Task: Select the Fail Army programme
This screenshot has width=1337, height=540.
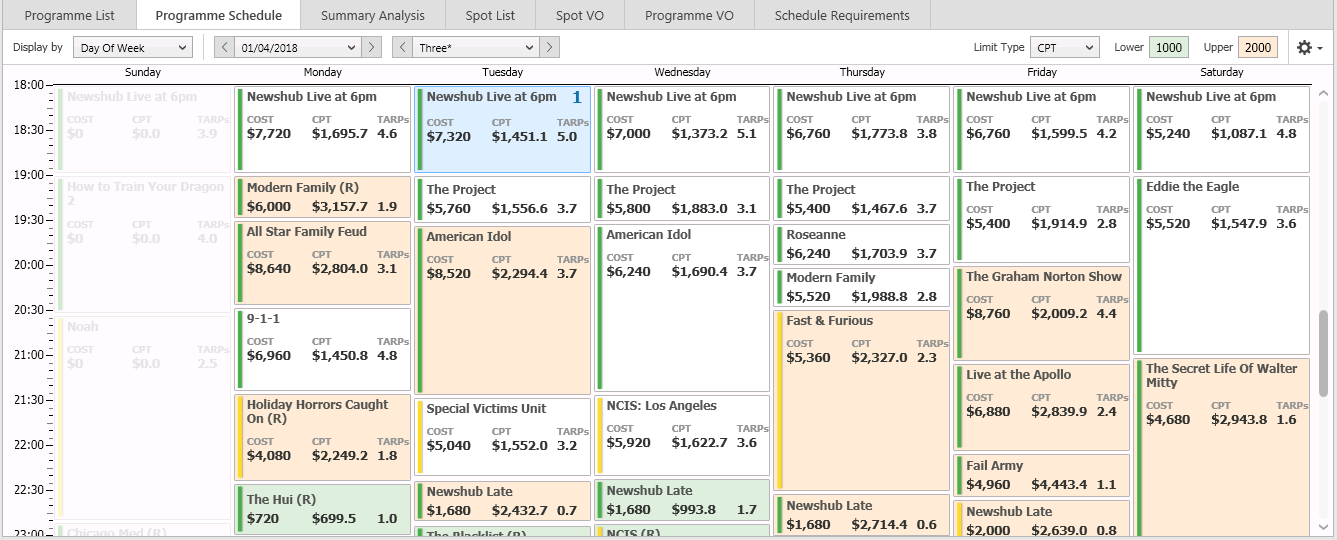Action: tap(1042, 475)
